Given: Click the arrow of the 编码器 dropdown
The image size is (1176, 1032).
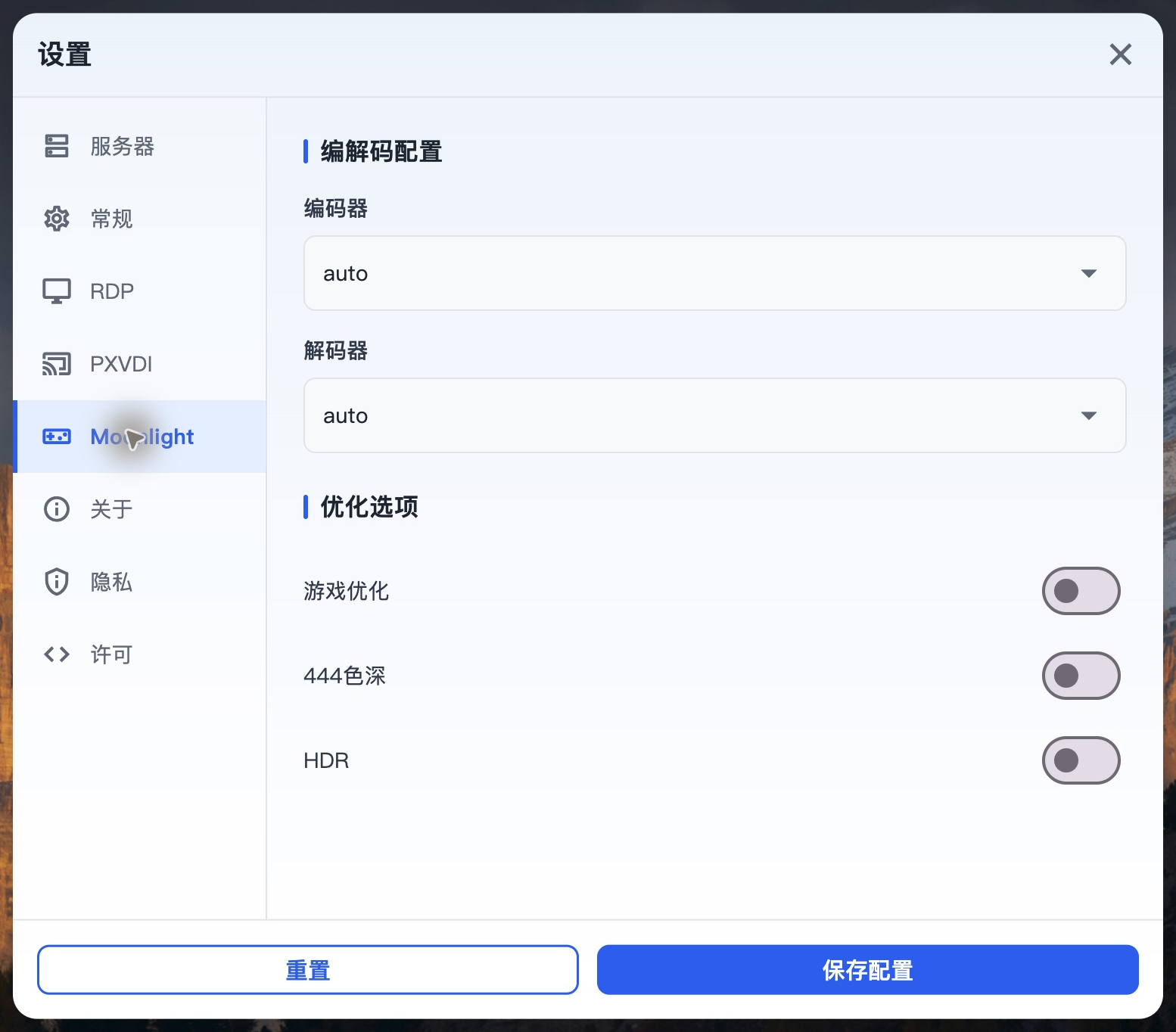Looking at the screenshot, I should coord(1089,273).
